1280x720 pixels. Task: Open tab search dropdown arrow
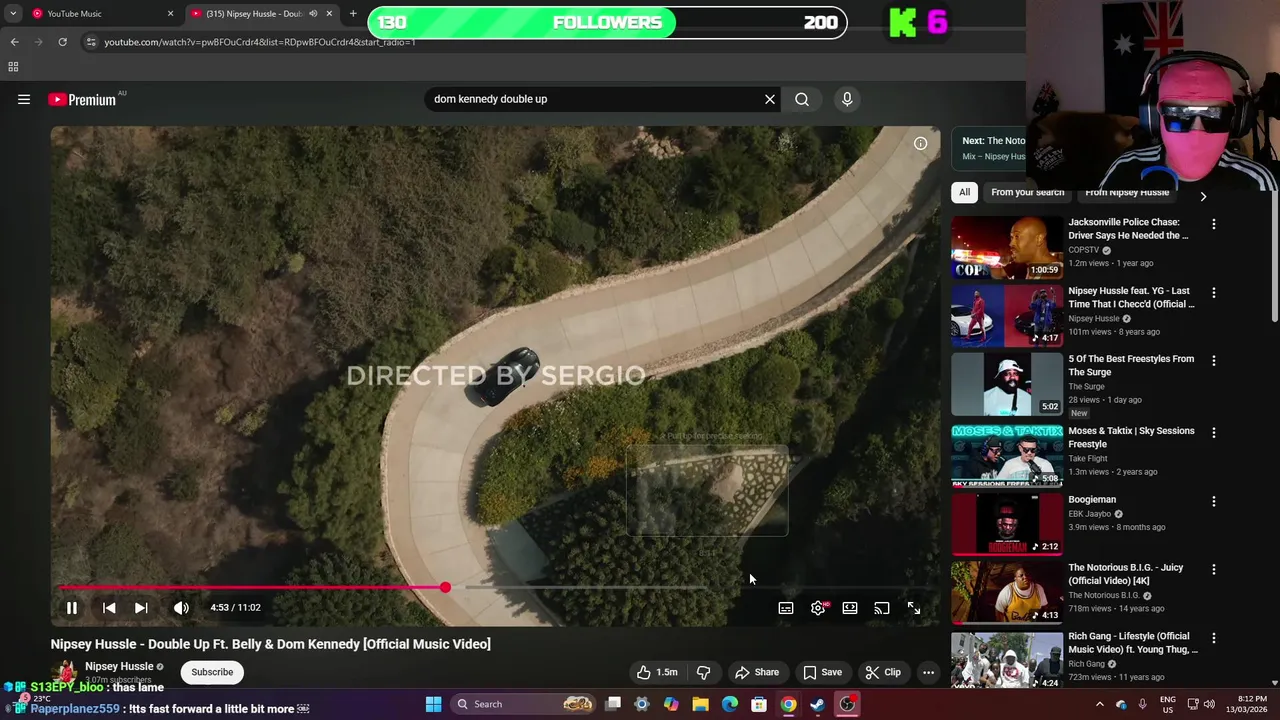tap(13, 14)
